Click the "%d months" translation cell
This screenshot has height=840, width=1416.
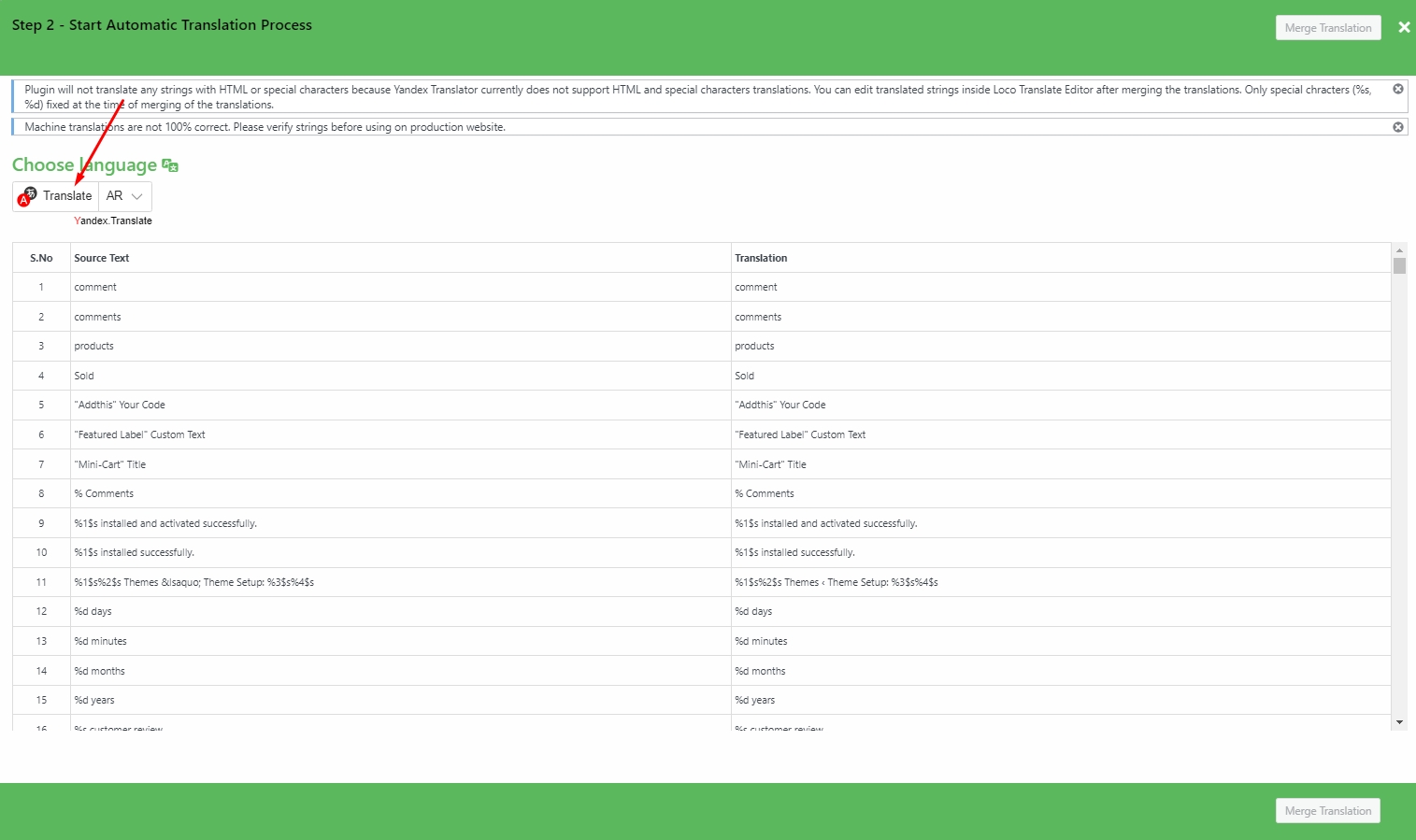(760, 671)
